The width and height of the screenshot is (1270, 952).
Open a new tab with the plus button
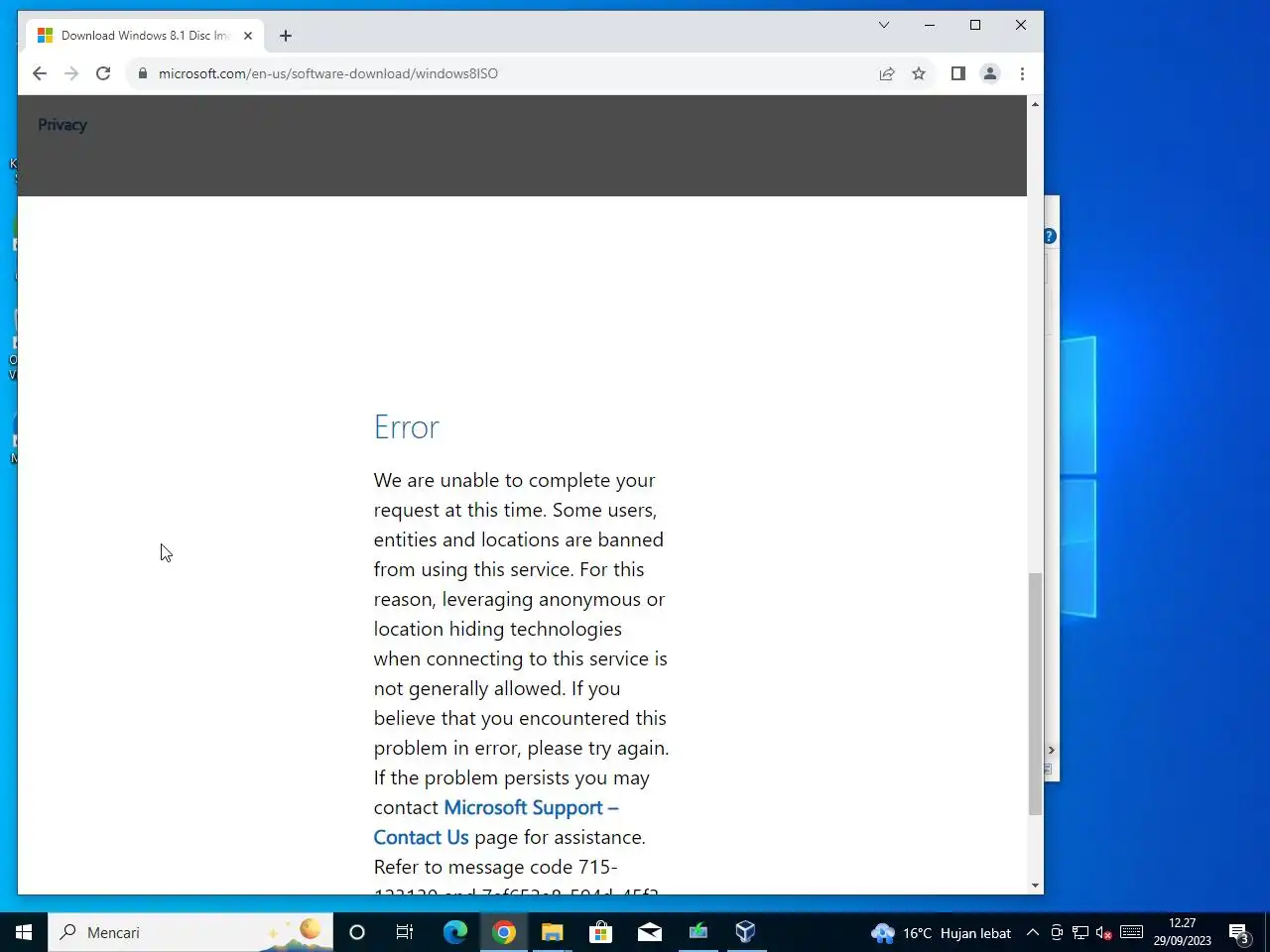[286, 36]
